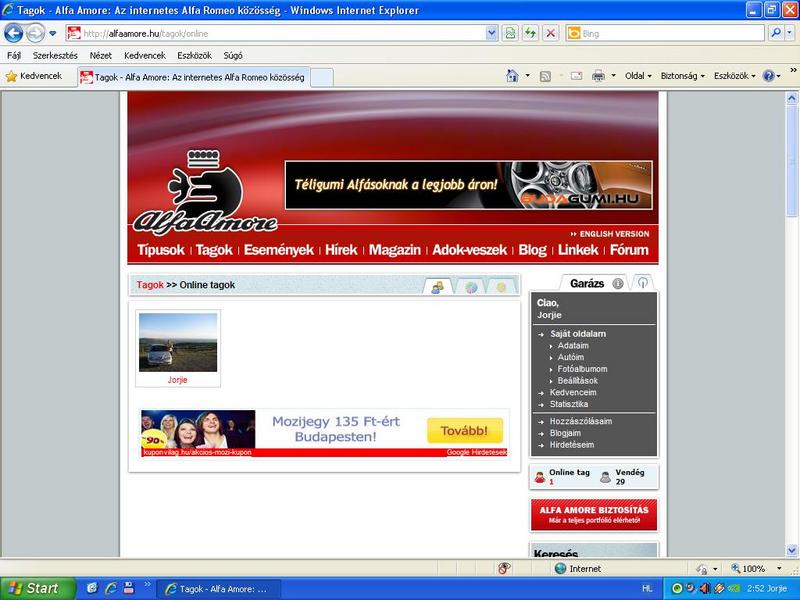Click the Home page icon
The height and width of the screenshot is (600, 800).
pos(512,76)
